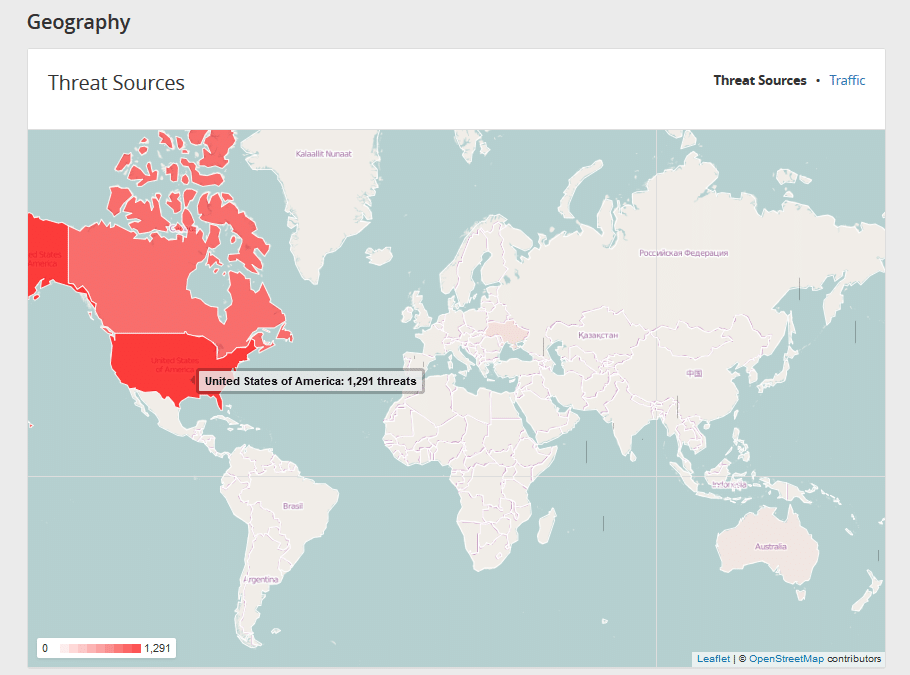Select Brazil on the map
This screenshot has height=675, width=910.
[x=295, y=505]
